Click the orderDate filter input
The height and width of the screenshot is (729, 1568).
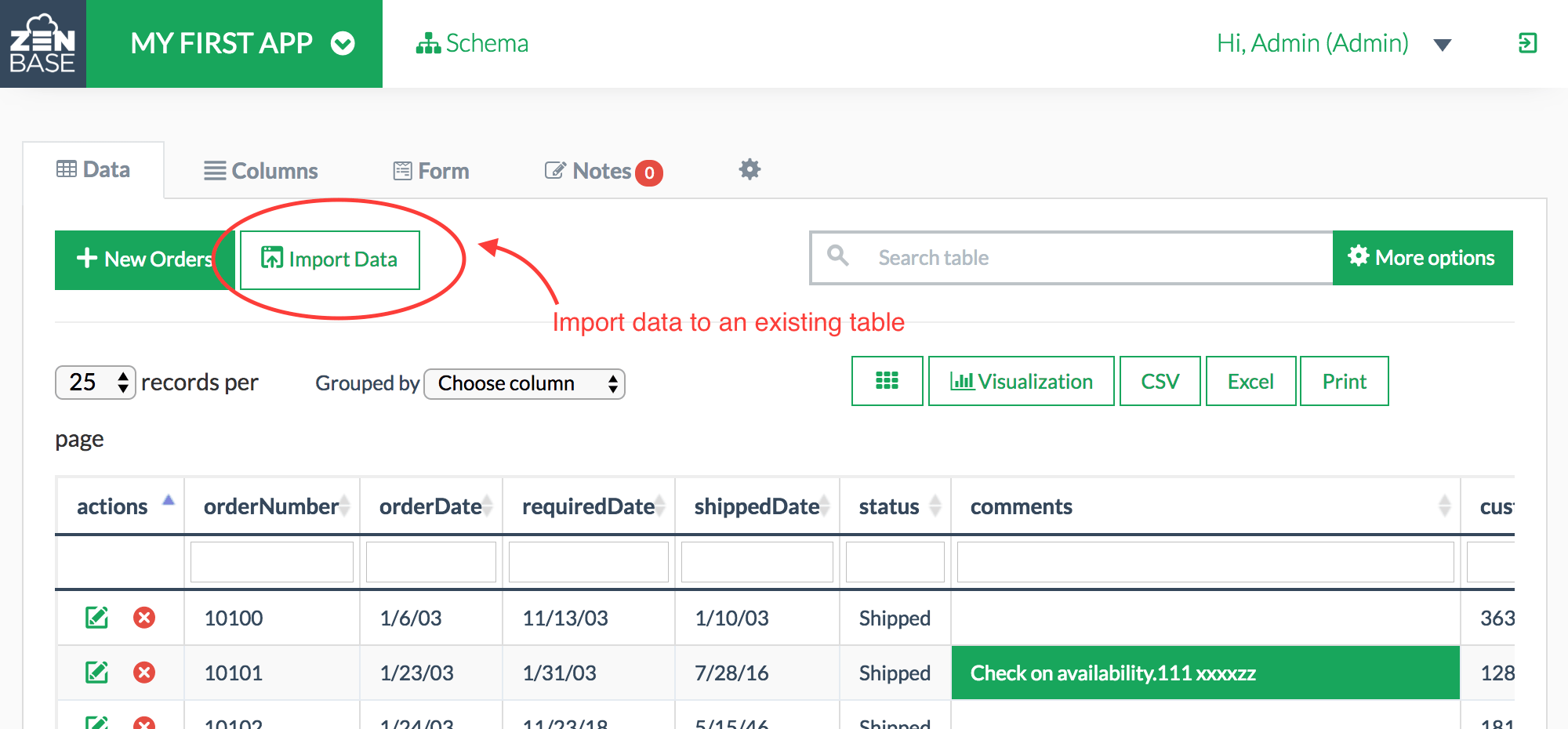pos(431,562)
